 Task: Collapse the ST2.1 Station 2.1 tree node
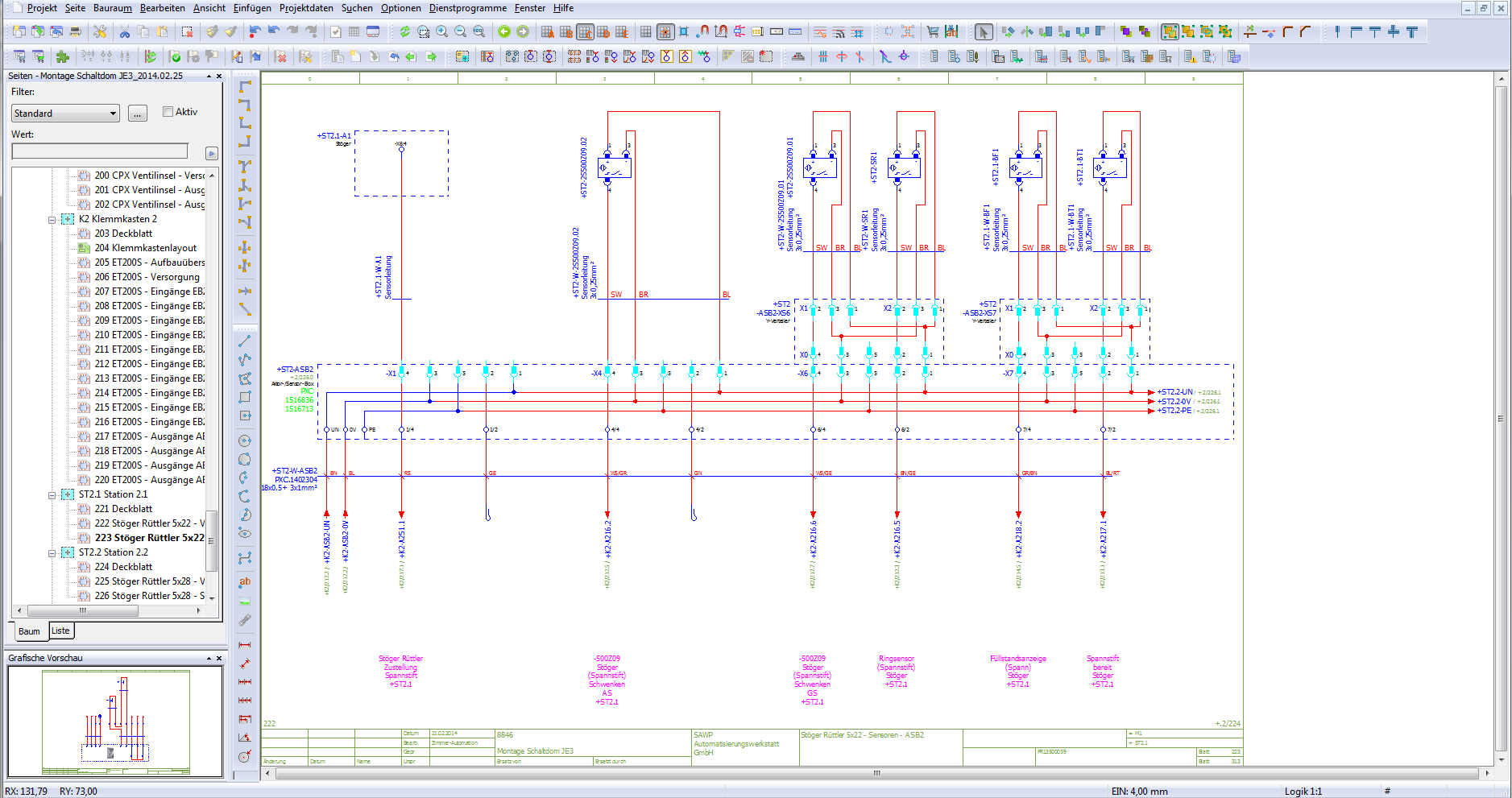click(52, 494)
